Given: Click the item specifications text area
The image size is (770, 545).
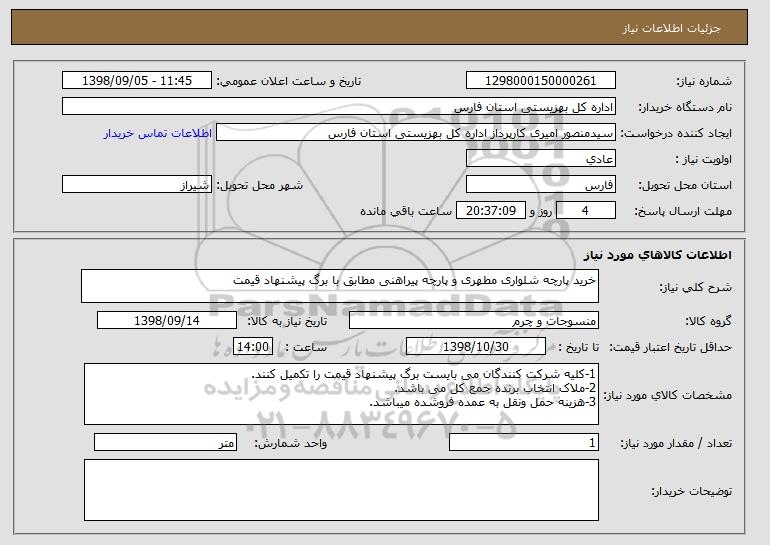Looking at the screenshot, I should point(341,394).
